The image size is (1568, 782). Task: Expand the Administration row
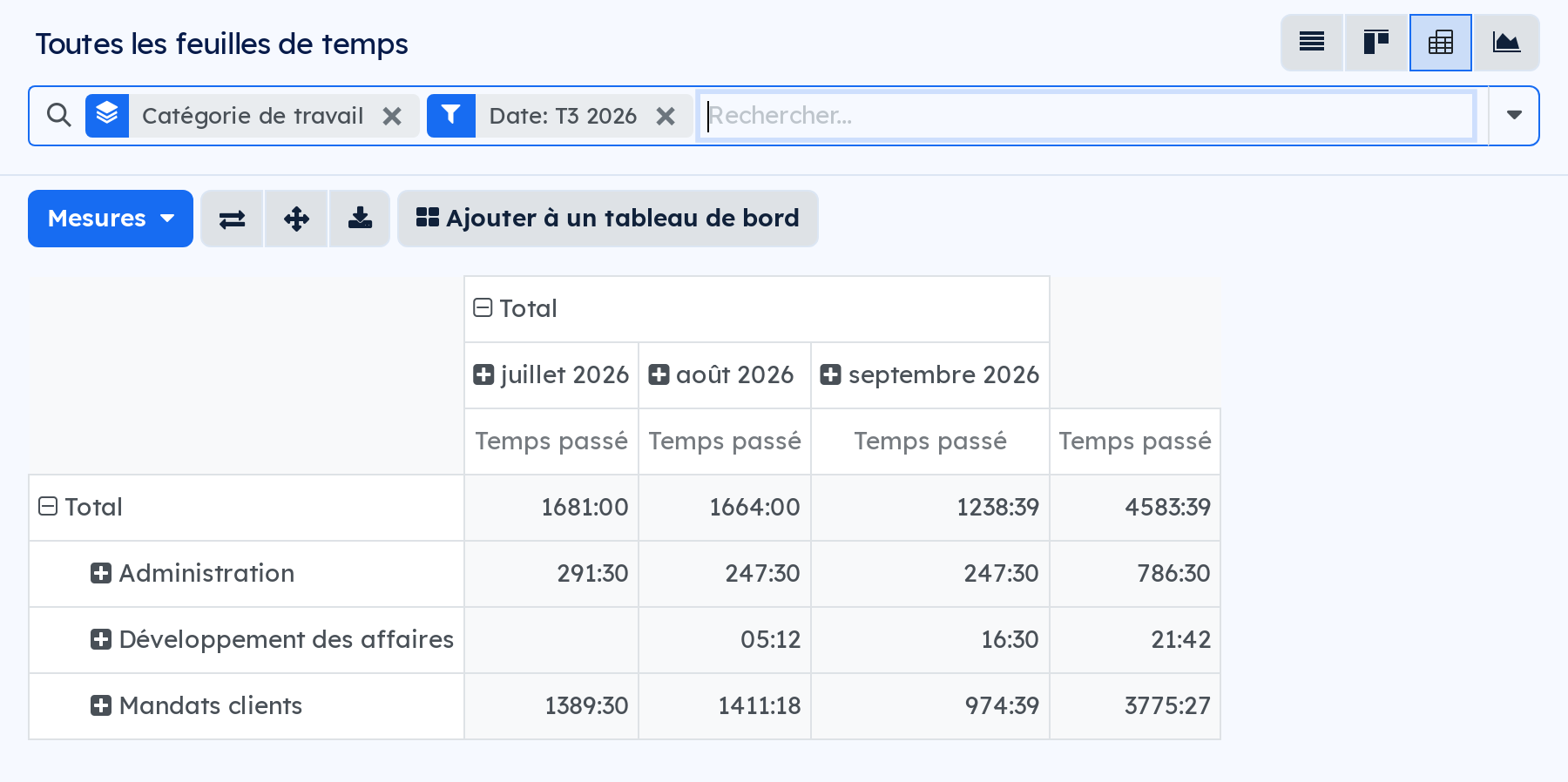pos(247,574)
